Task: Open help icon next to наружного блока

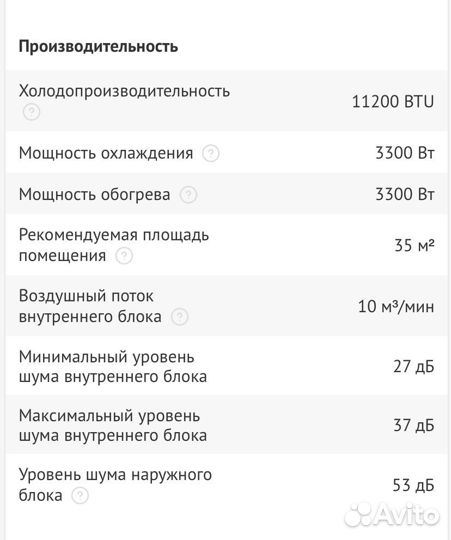Action: pyautogui.click(x=80, y=496)
